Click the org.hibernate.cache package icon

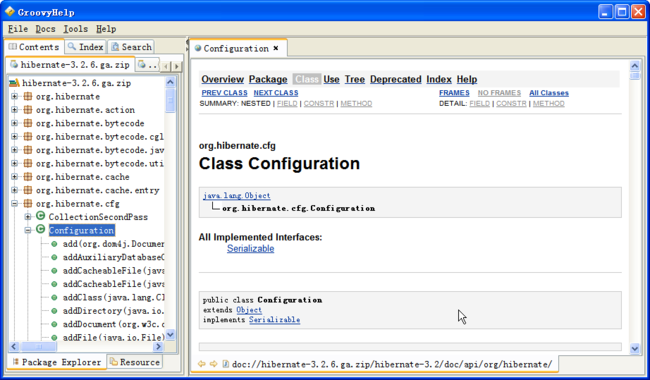tap(28, 177)
